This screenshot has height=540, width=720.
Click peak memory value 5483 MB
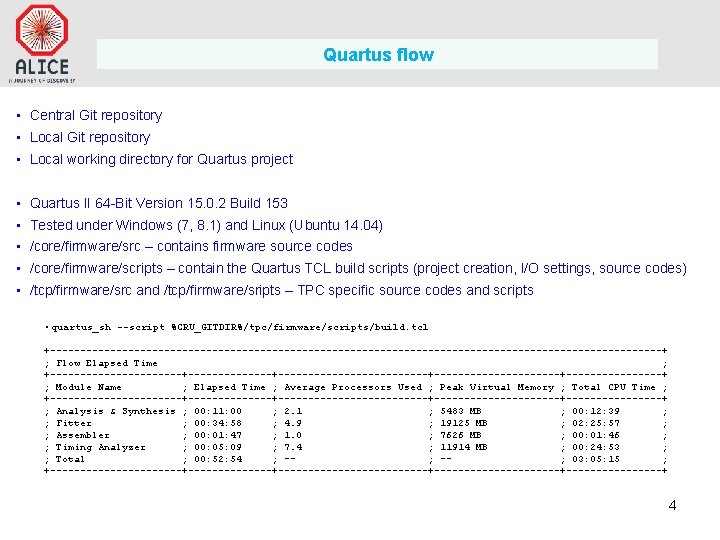[x=461, y=411]
